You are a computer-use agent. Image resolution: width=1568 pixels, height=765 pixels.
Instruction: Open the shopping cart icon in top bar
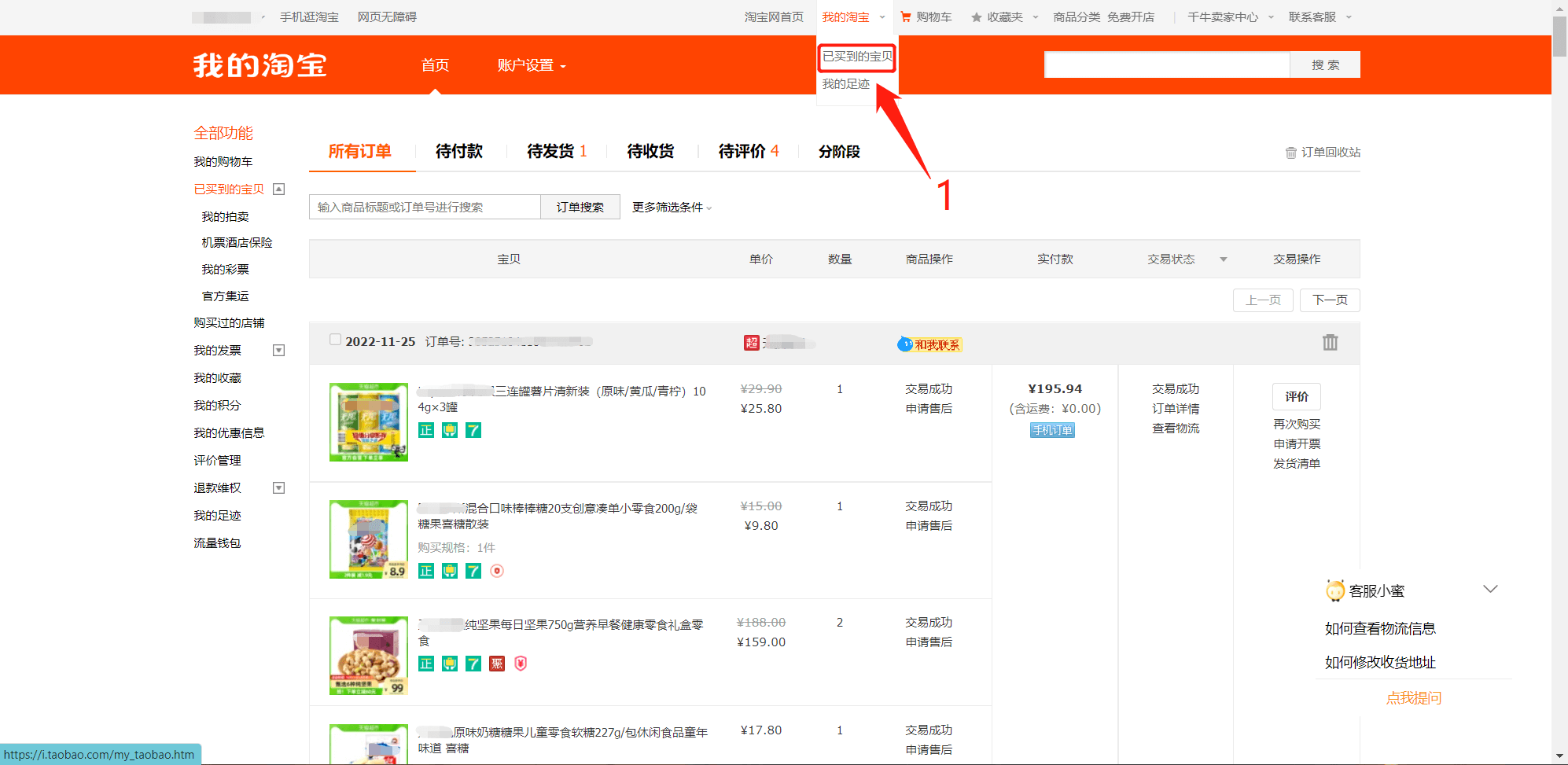(906, 17)
